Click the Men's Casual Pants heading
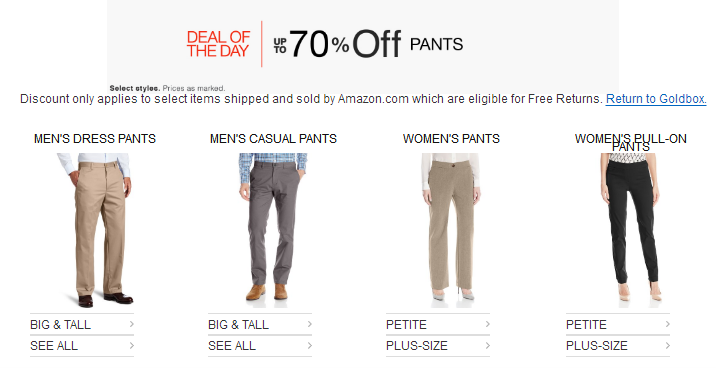Viewport: 716px width, 368px height. click(x=273, y=139)
